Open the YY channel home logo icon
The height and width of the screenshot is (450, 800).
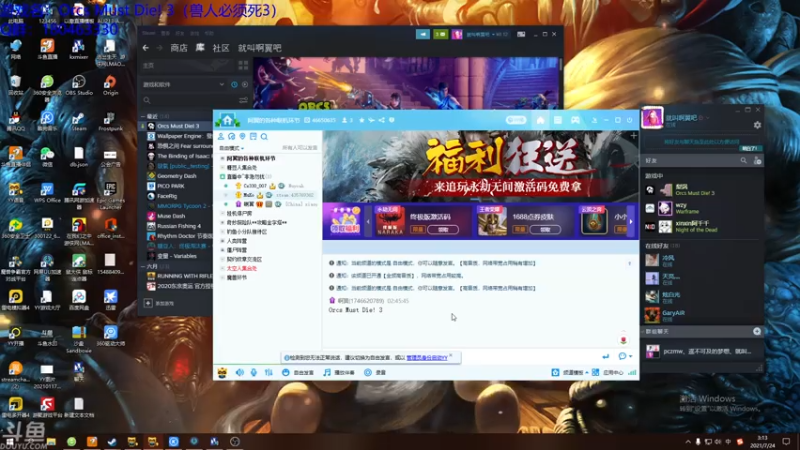pos(228,120)
